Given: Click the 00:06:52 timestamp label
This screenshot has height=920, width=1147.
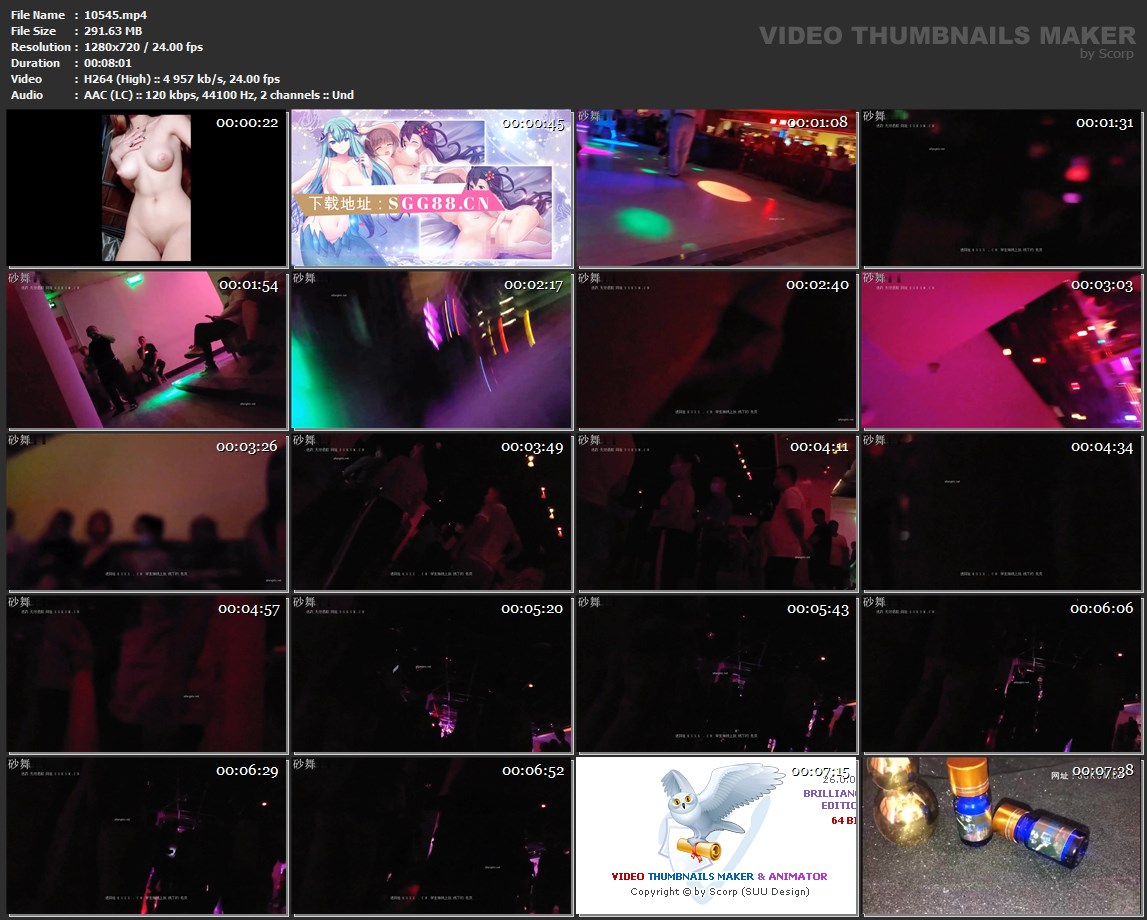Looking at the screenshot, I should (532, 771).
